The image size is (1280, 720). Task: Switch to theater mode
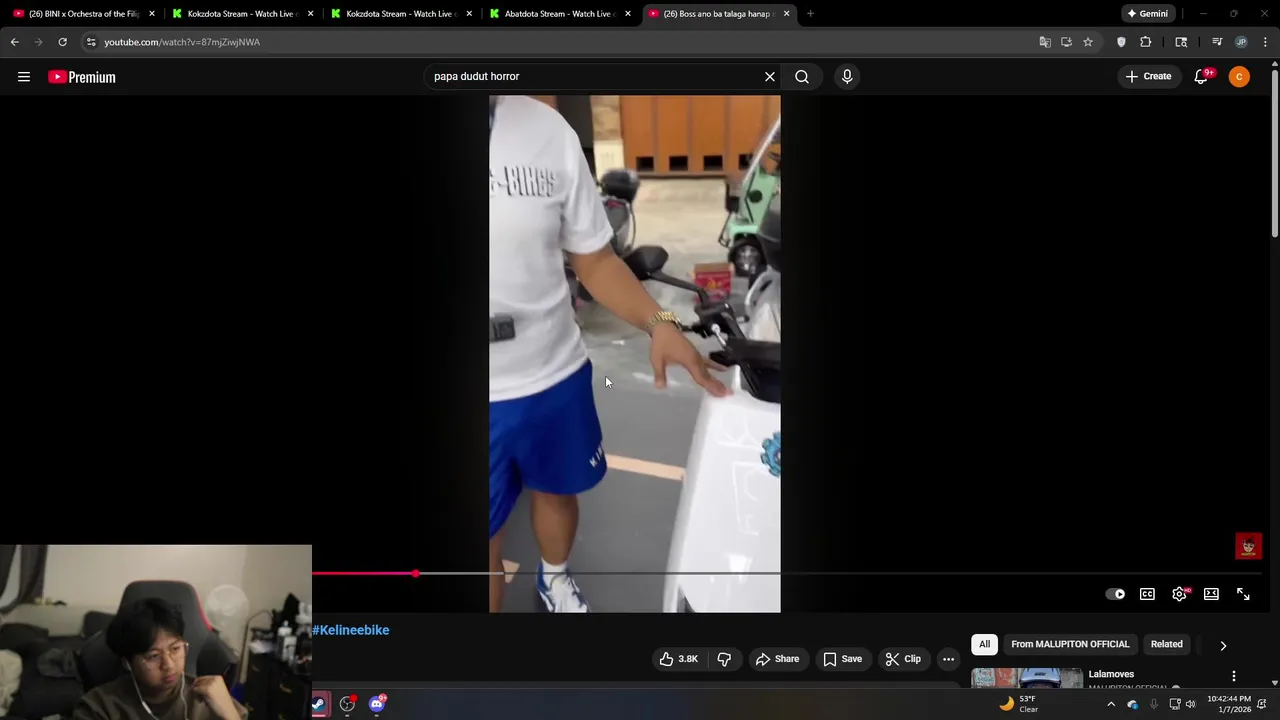tap(1211, 594)
